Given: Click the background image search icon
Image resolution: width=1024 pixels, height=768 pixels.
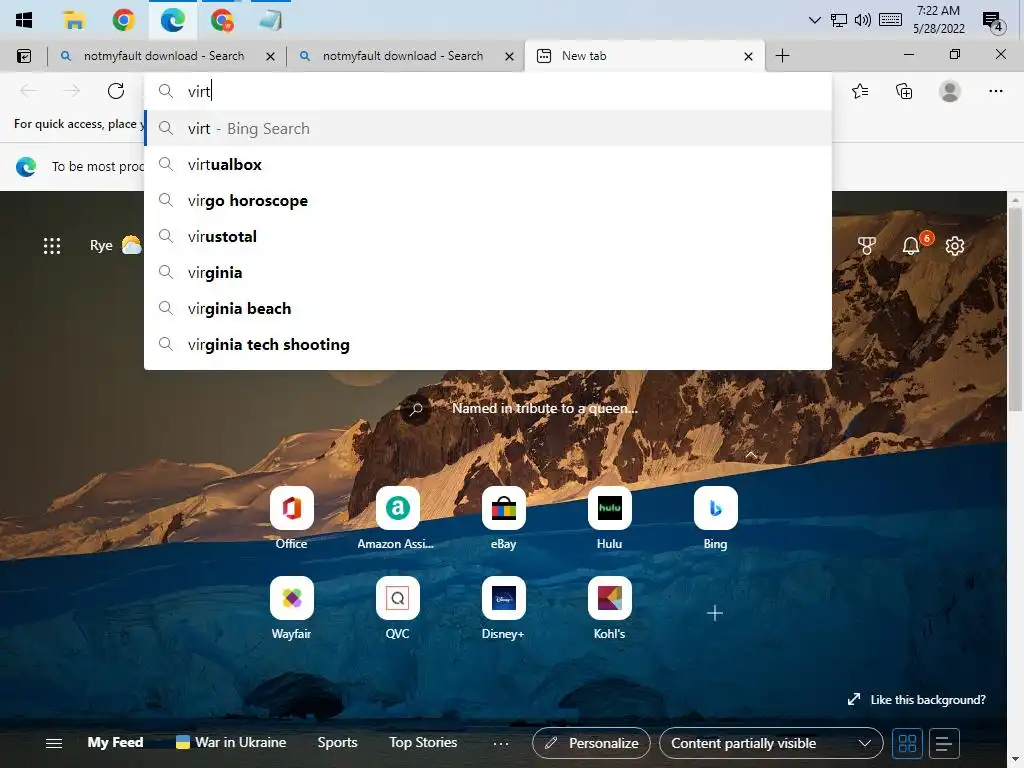Looking at the screenshot, I should tap(415, 409).
